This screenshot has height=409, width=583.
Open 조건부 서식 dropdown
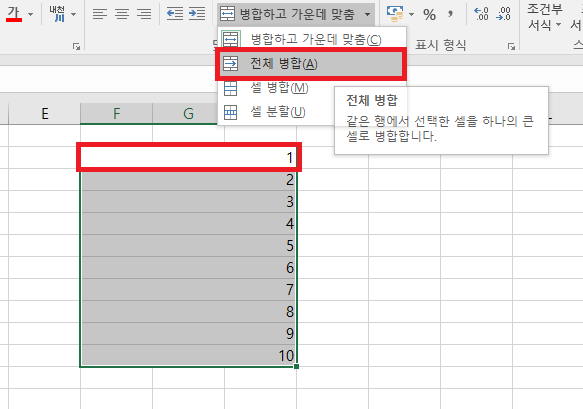(x=544, y=17)
